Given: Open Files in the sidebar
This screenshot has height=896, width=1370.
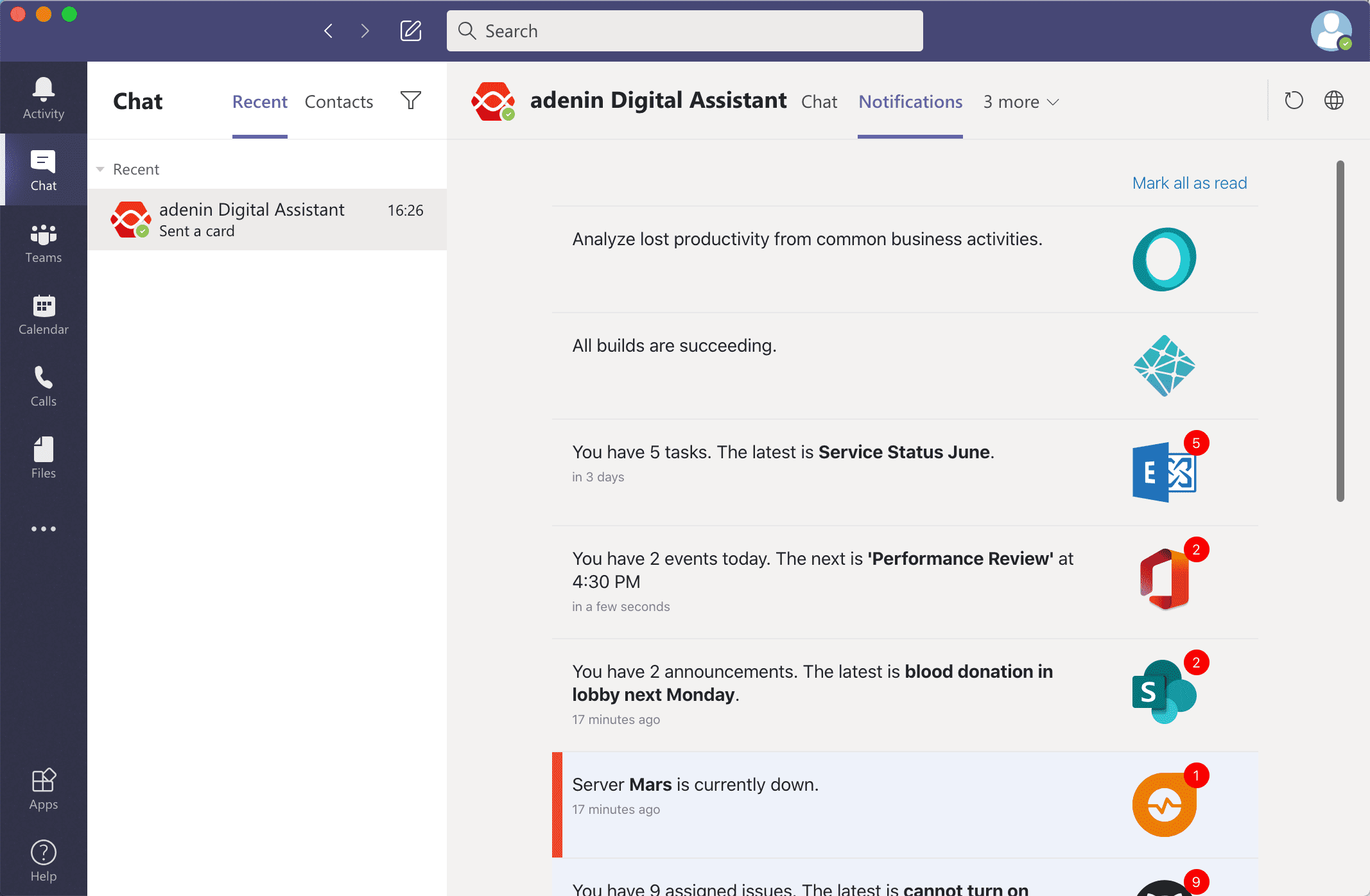Looking at the screenshot, I should point(44,458).
